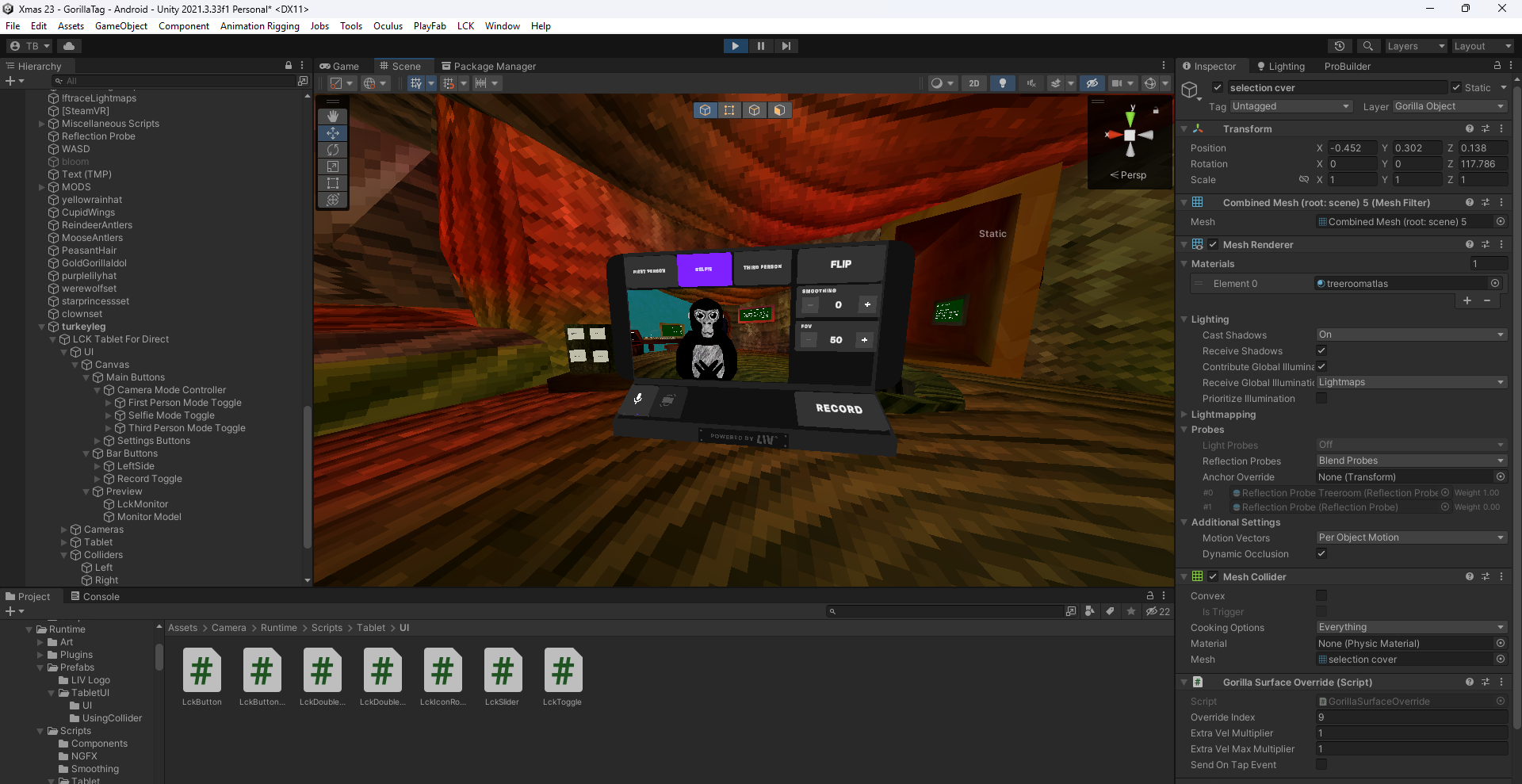Click search by label icon in Project
Screen dimensions: 1522x784
tap(1111, 611)
